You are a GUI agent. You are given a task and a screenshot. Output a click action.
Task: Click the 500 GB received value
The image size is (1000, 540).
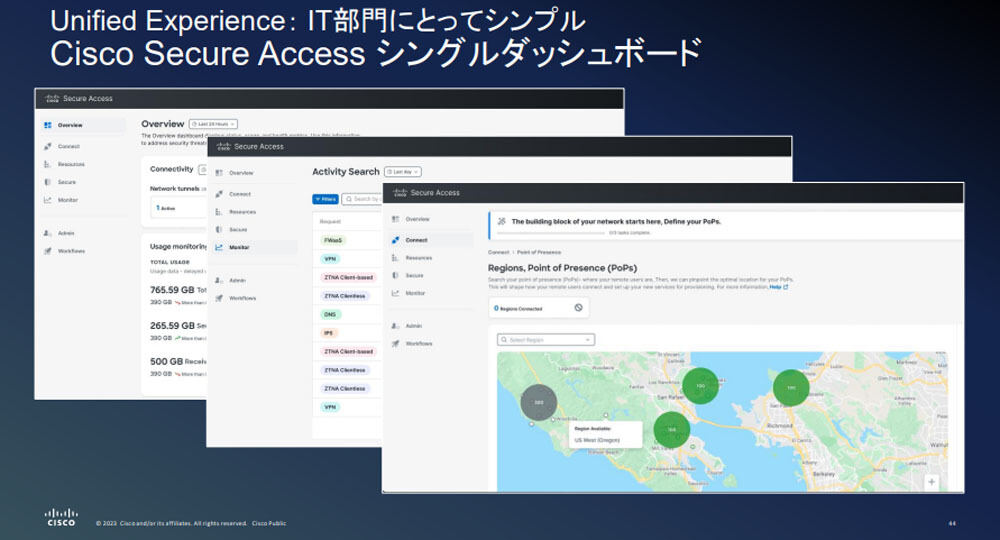pyautogui.click(x=166, y=361)
